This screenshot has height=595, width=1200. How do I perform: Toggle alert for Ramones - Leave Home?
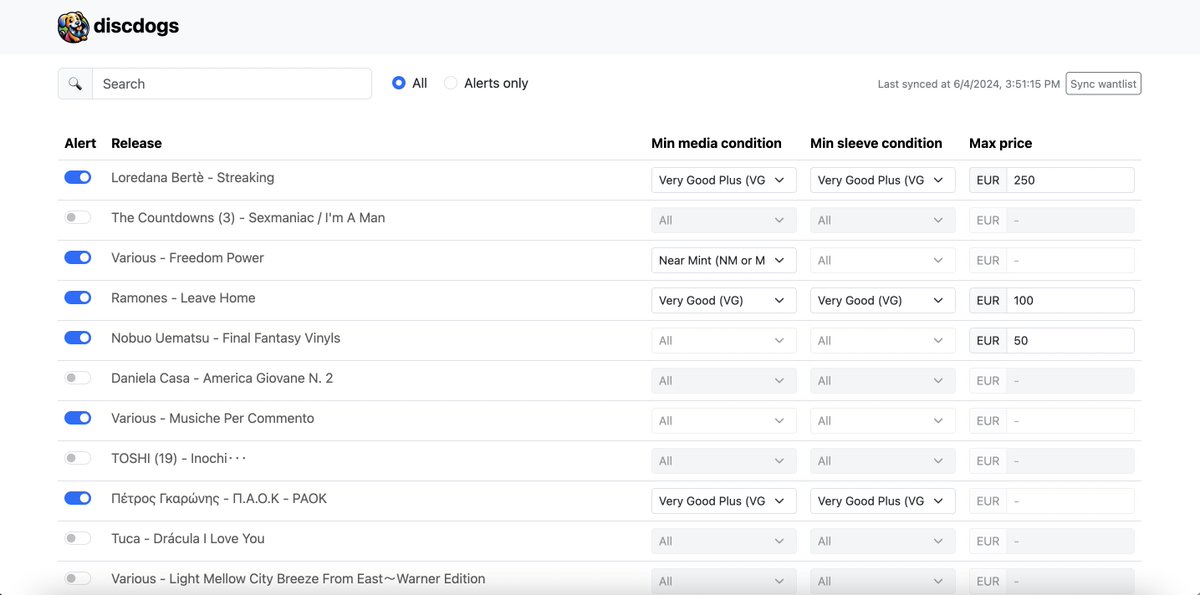coord(78,297)
